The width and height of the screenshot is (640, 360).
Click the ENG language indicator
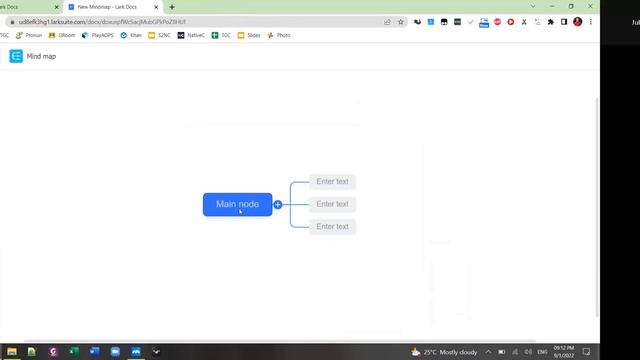click(542, 352)
